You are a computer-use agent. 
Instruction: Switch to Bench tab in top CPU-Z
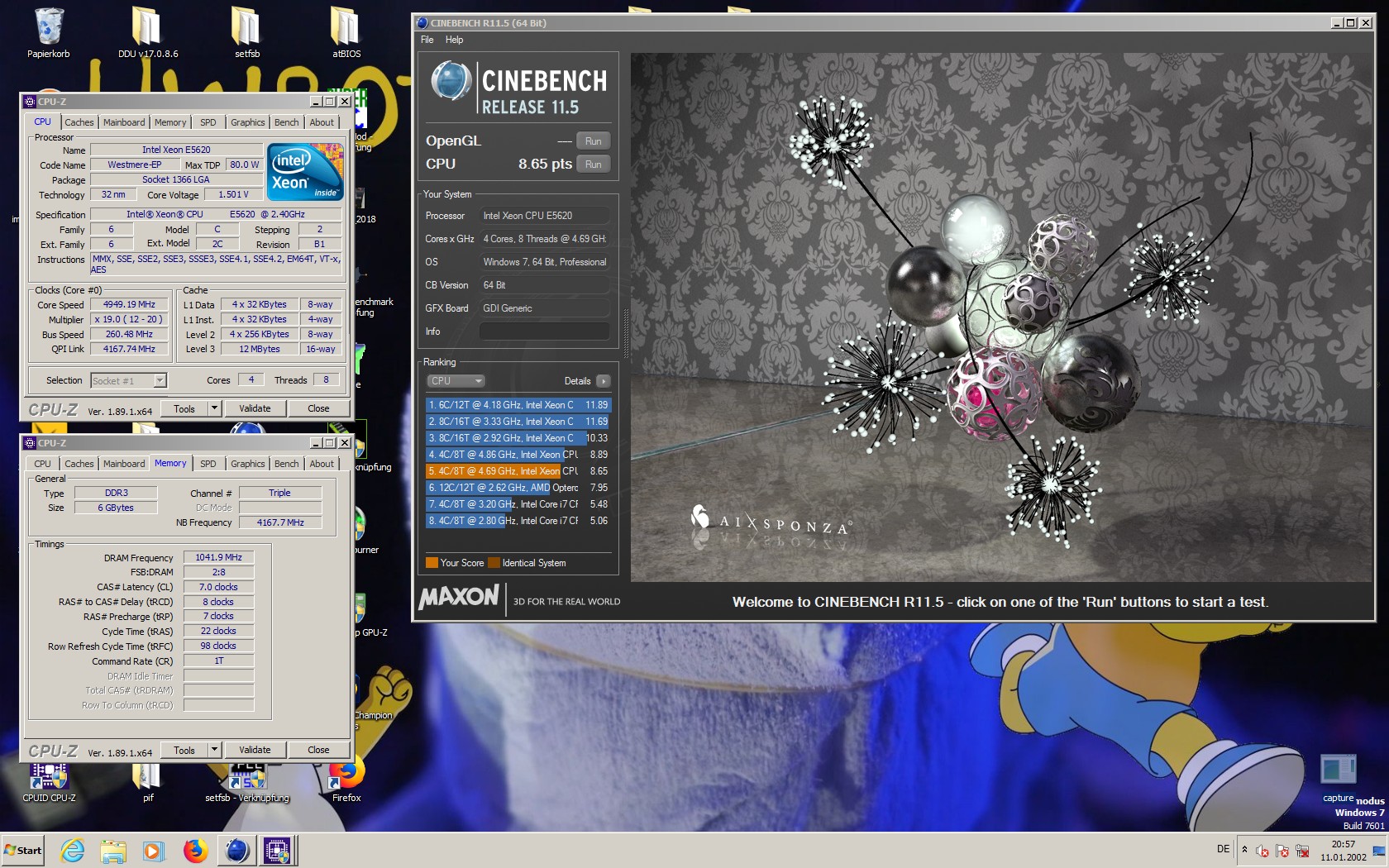(287, 122)
